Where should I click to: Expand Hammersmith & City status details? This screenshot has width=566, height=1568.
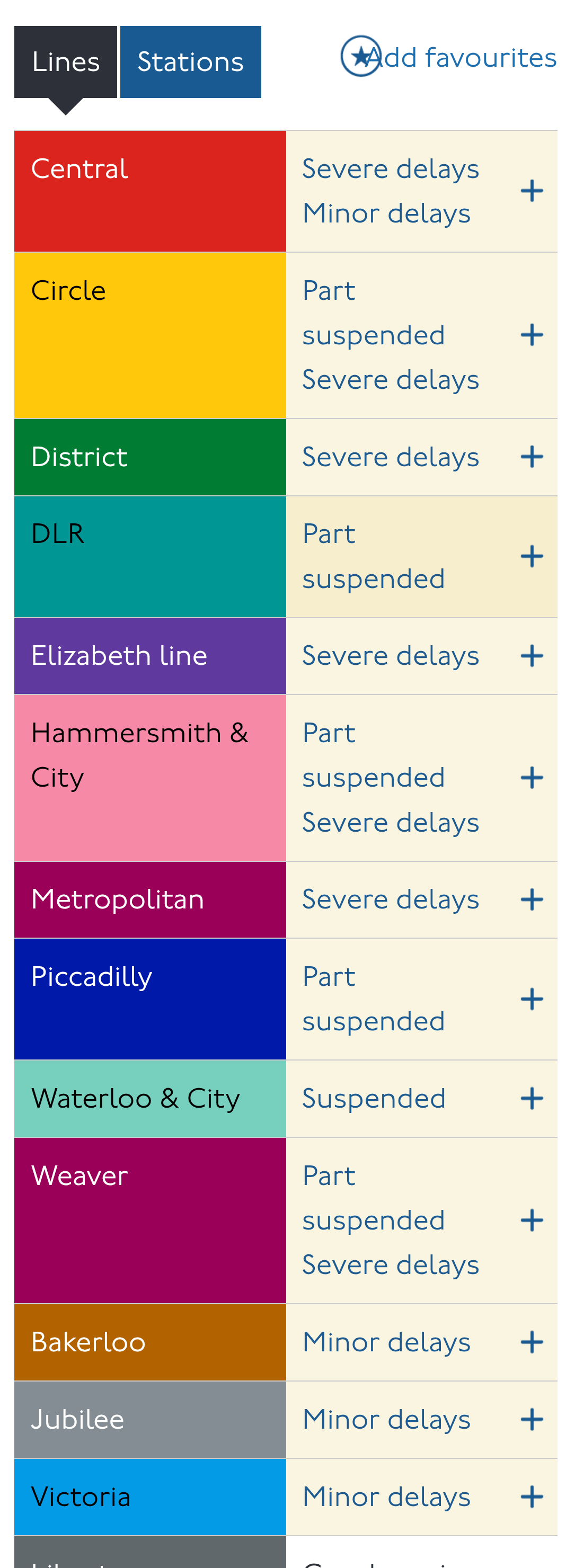point(532,777)
